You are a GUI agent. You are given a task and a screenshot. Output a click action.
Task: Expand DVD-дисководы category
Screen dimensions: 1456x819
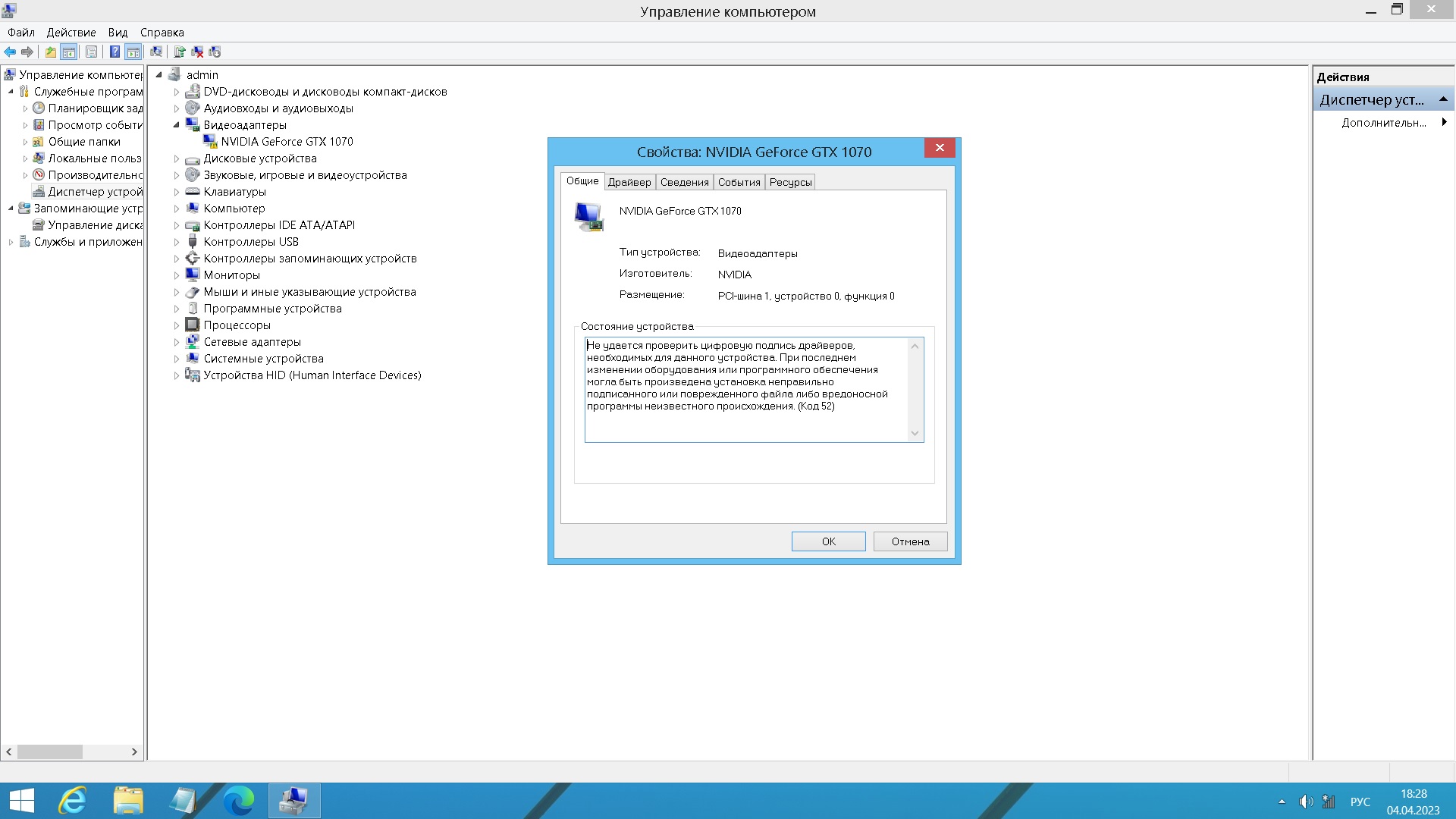coord(177,92)
